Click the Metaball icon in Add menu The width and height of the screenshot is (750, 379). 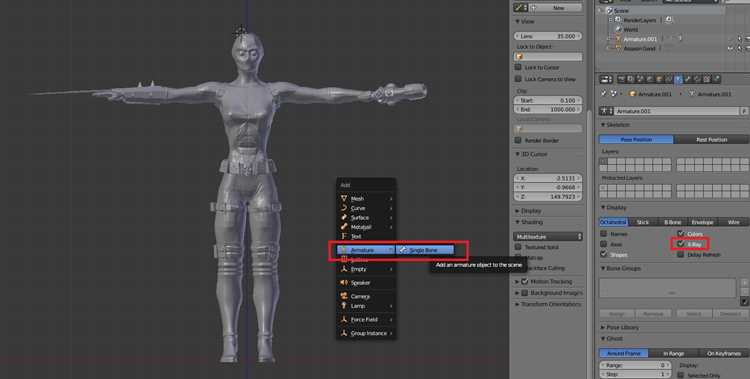(344, 227)
